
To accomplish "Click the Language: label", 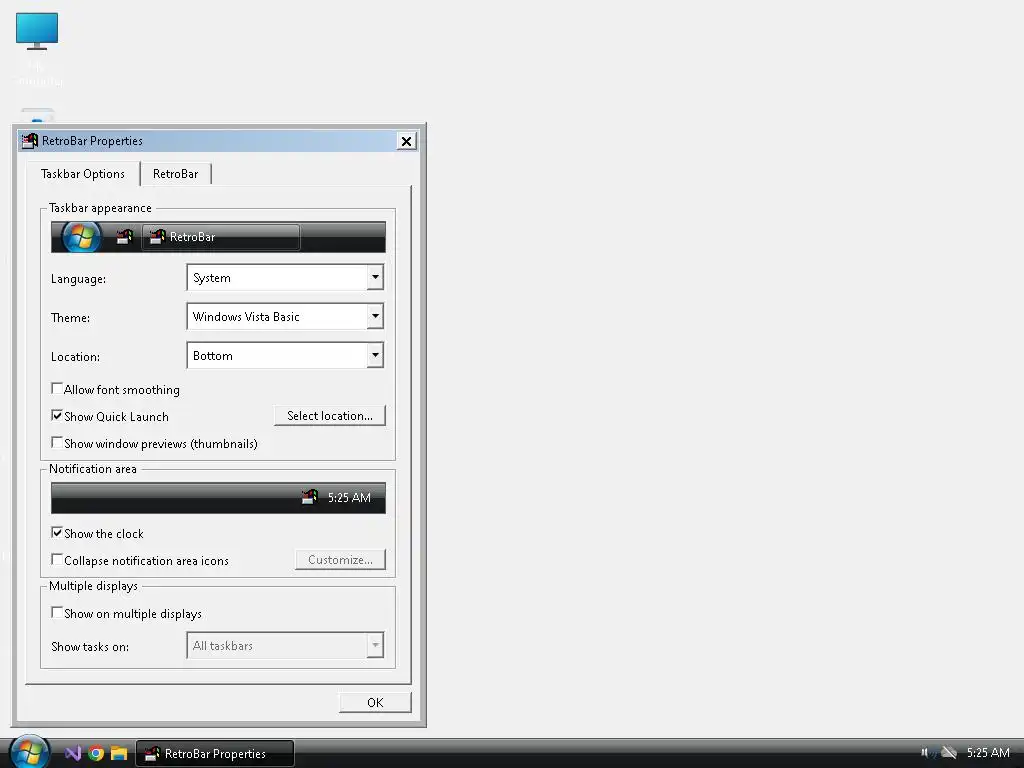I will tap(78, 279).
